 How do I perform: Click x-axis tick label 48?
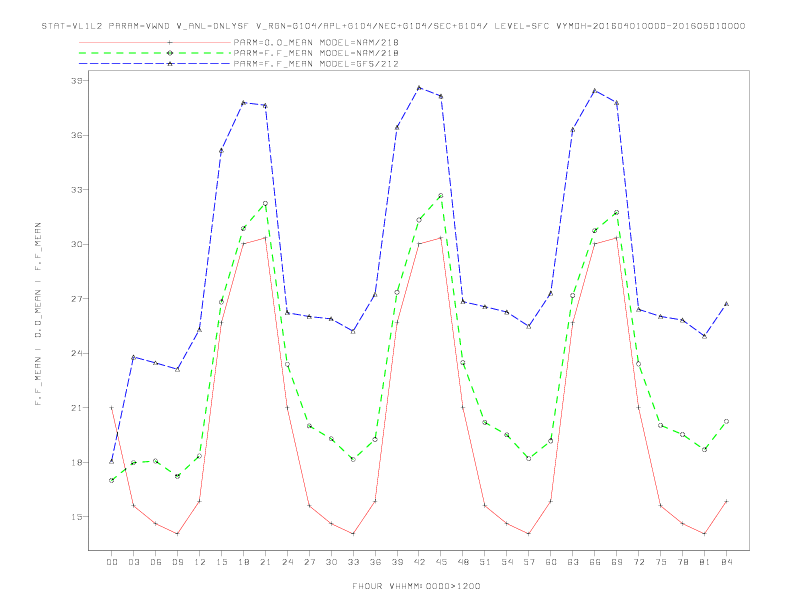point(463,562)
